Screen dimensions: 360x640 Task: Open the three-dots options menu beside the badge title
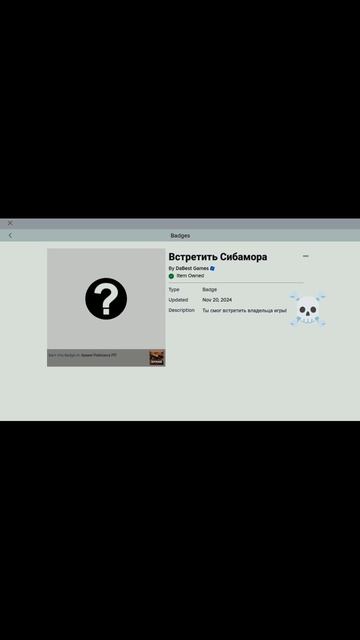click(305, 256)
